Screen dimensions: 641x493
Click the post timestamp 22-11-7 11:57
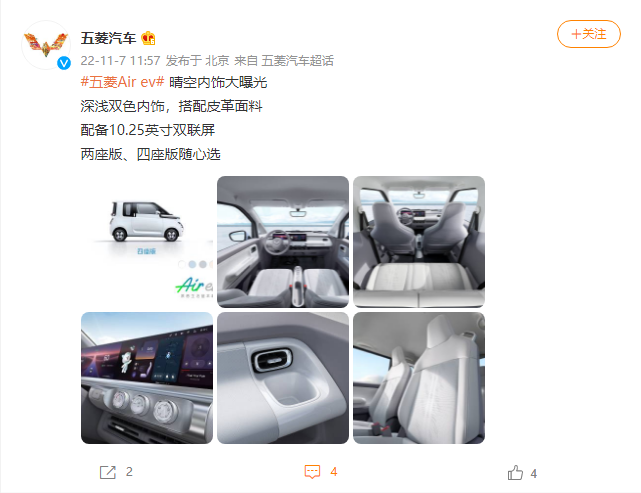coord(120,61)
